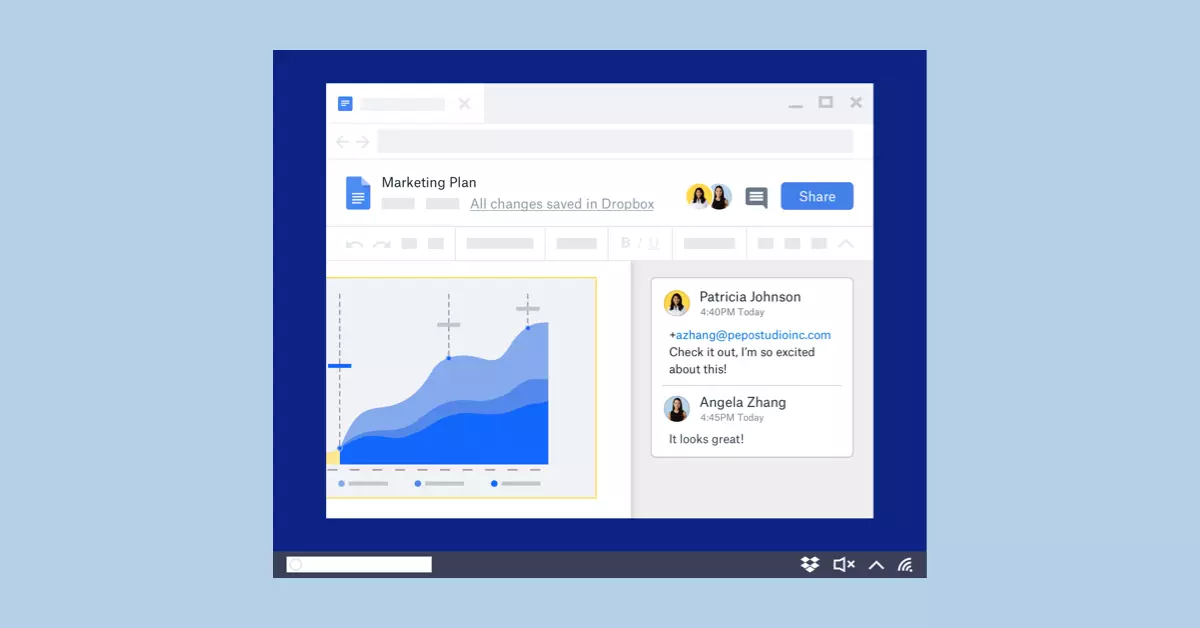Select the area chart in the document
1200x628 pixels.
[461, 387]
